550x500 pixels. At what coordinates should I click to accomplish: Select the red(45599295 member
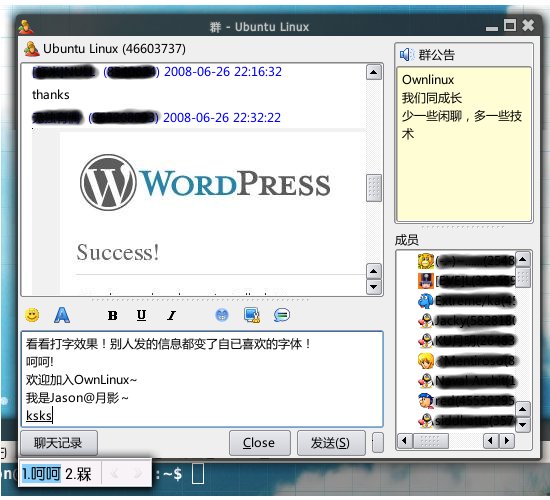point(466,400)
